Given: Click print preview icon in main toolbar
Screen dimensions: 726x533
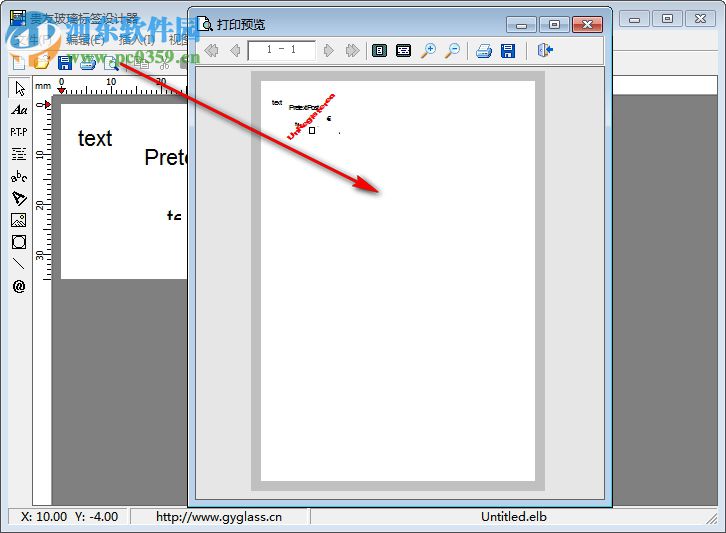Looking at the screenshot, I should click(x=112, y=63).
